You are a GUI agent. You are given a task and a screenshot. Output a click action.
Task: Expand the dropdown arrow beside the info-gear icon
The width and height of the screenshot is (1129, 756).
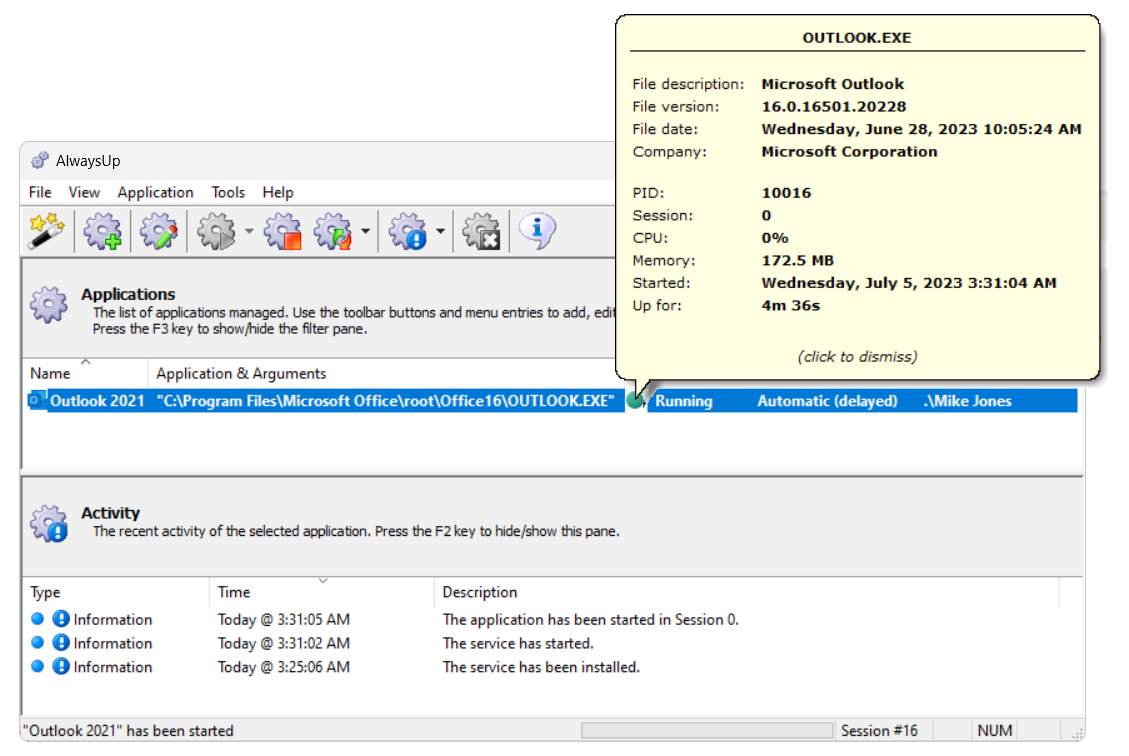(x=441, y=231)
